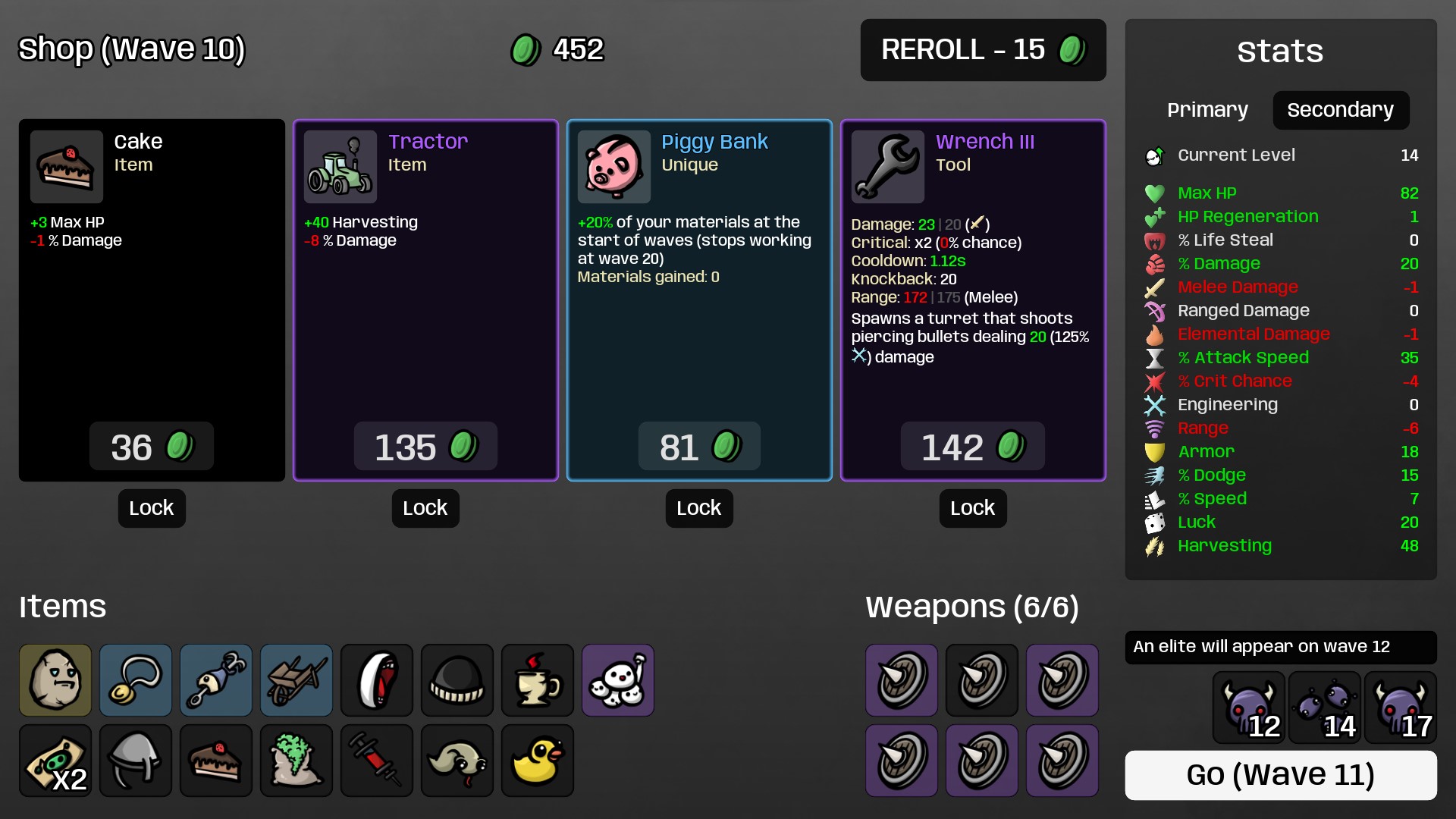Reroll the shop for 15 materials
The width and height of the screenshot is (1456, 819).
(983, 50)
